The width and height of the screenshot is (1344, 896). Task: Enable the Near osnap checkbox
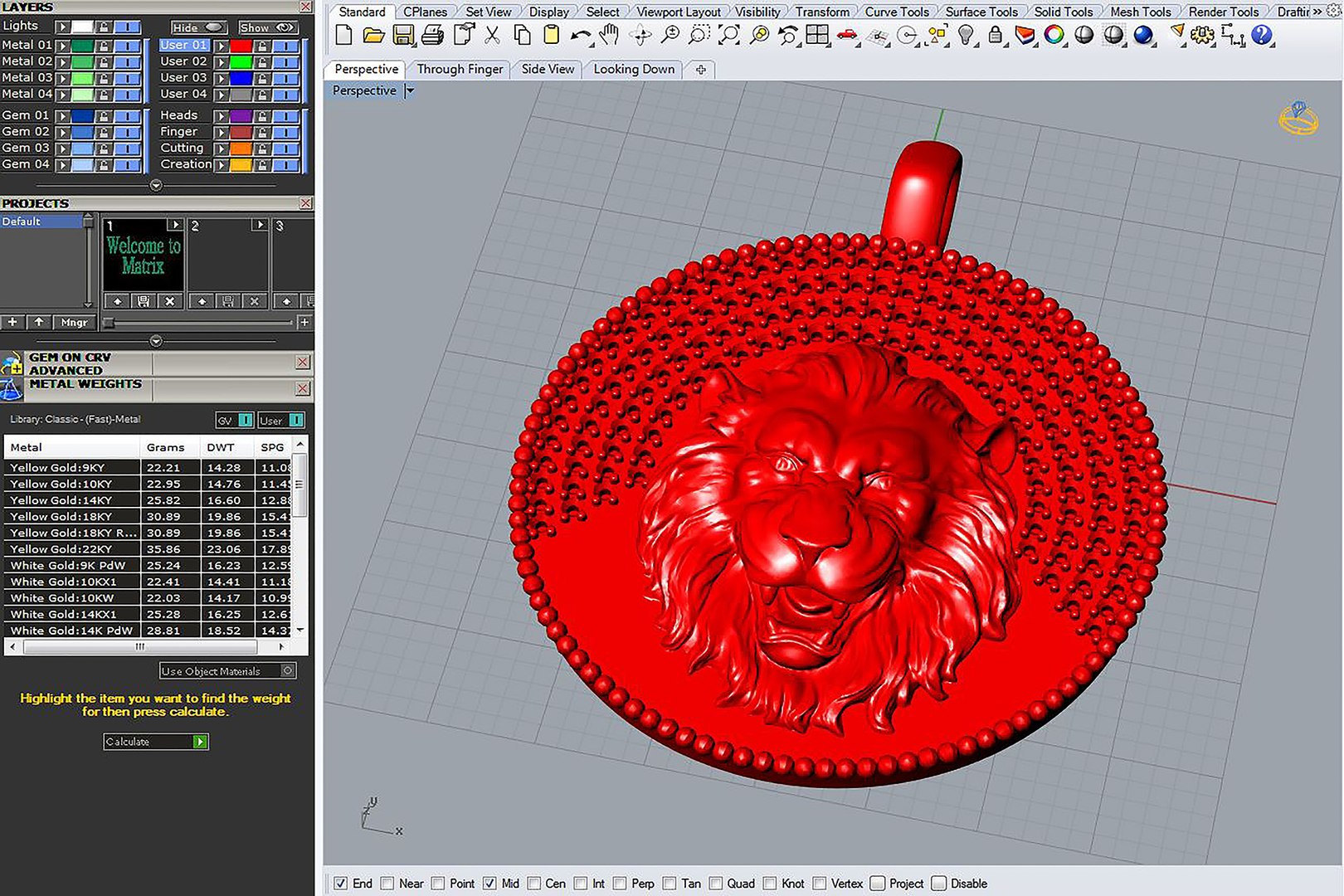click(x=387, y=884)
